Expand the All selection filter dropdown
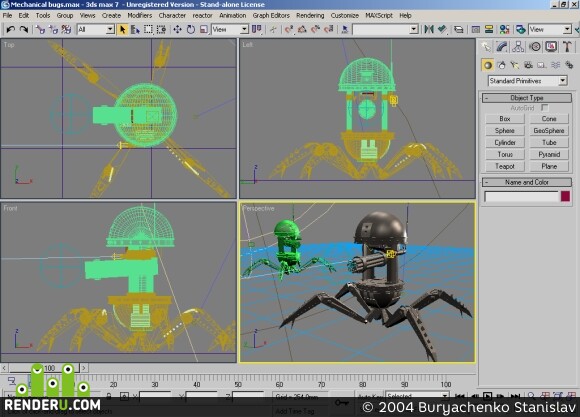Screen dimensions: 580x417 click(x=96, y=29)
